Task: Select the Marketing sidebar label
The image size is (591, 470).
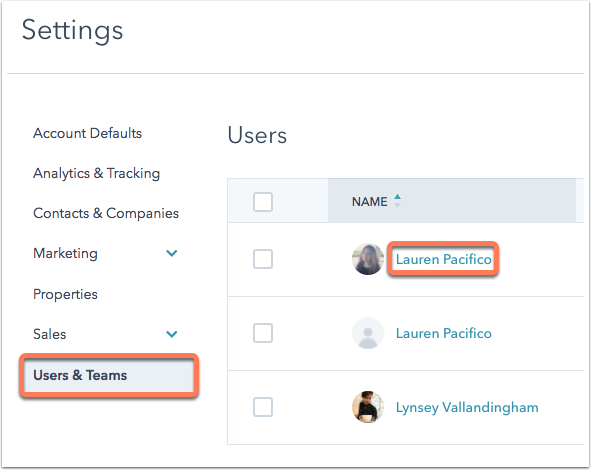Action: pos(65,253)
